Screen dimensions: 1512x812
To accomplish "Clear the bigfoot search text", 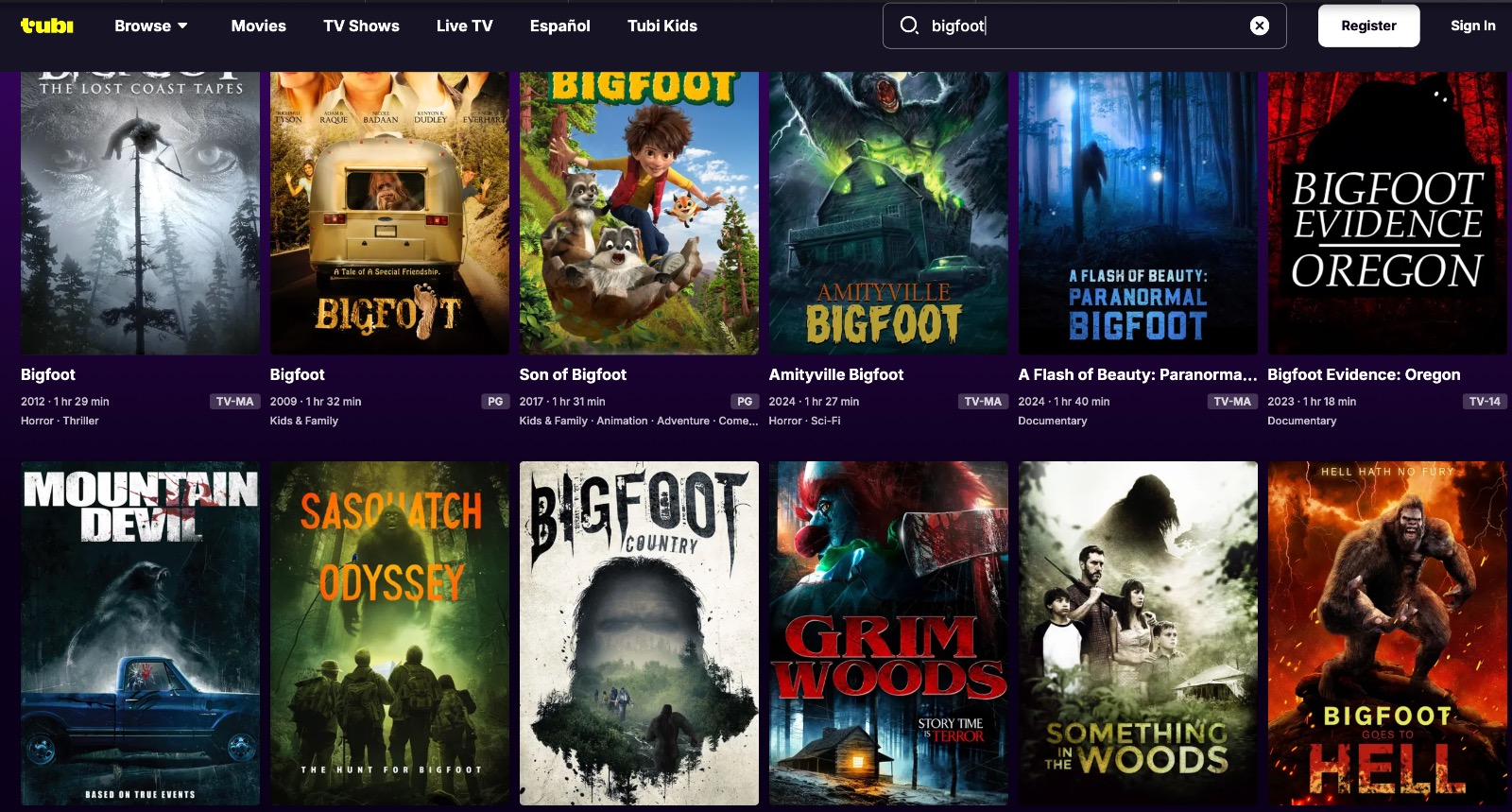I will (x=1260, y=26).
